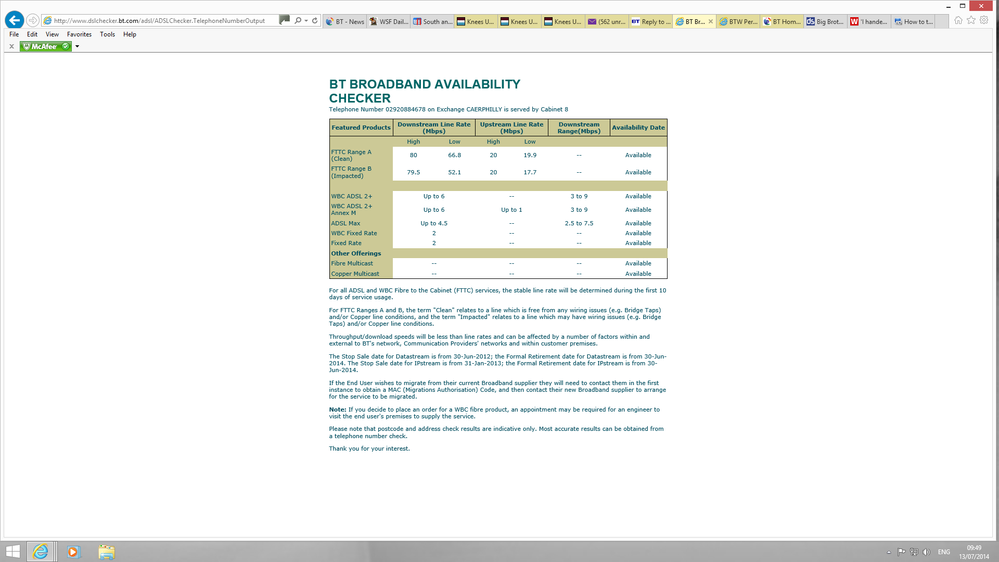Viewport: 999px width, 562px height.
Task: Open the Home page icon
Action: coord(958,20)
